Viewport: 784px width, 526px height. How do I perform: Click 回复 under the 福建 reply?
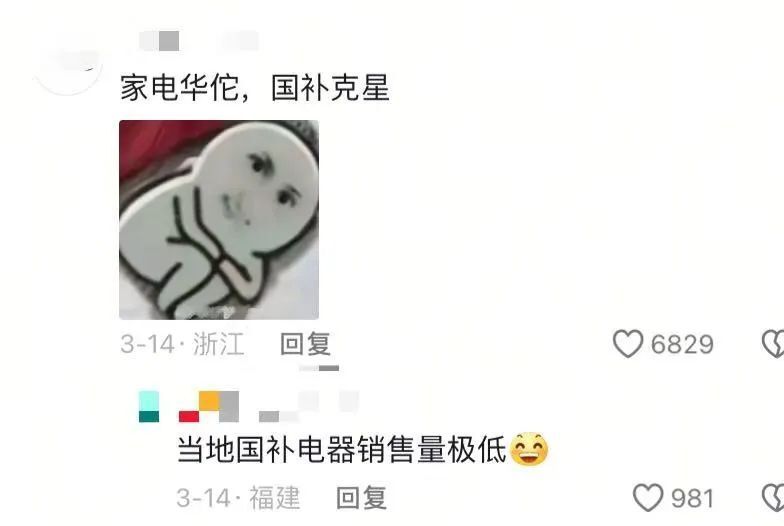coord(361,498)
